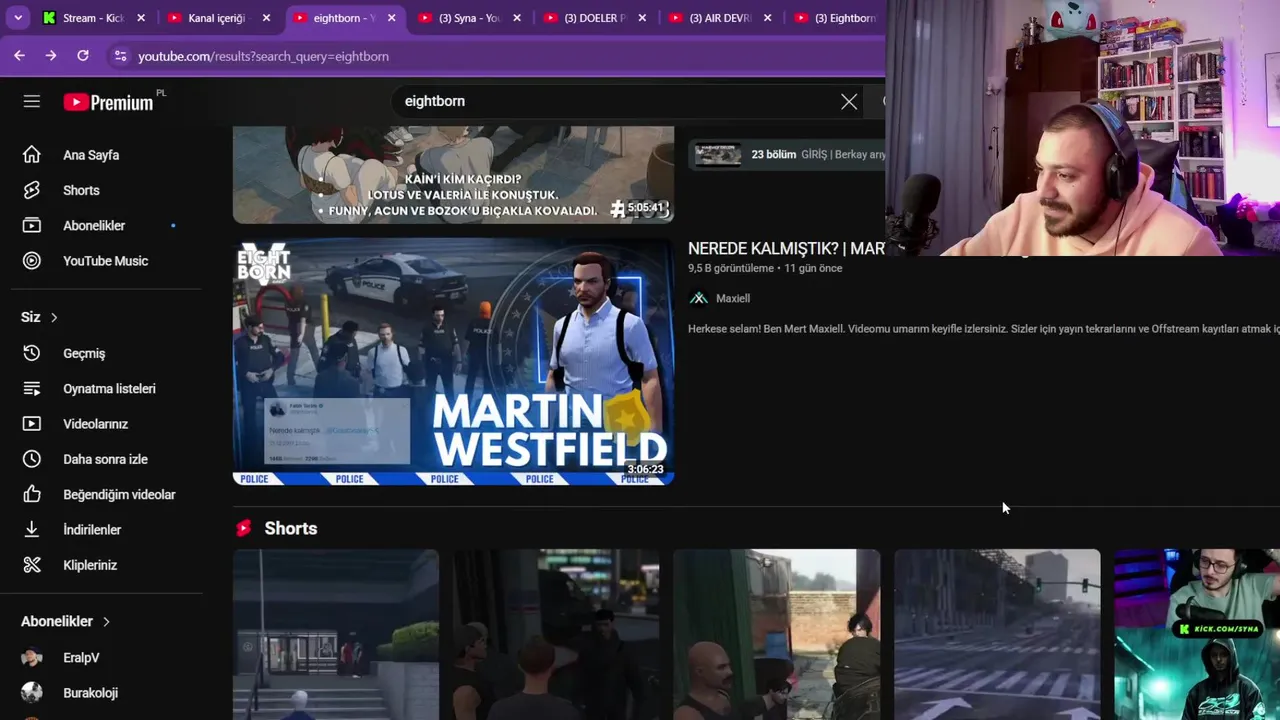Close the eightborn results tab

391,18
